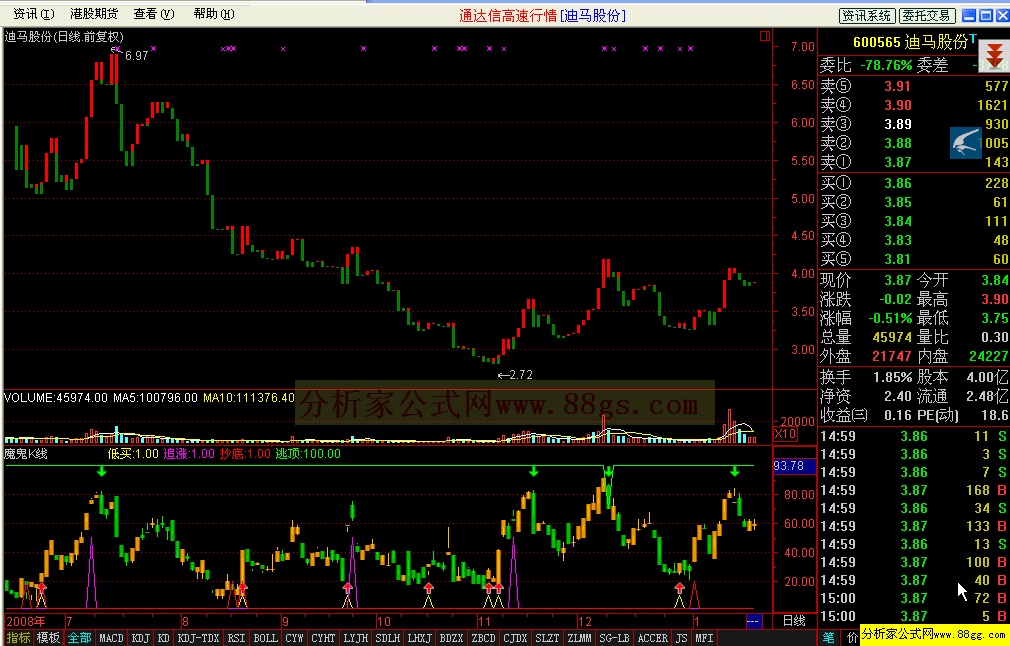Viewport: 1010px width, 646px height.
Task: Select the KDJ-TDX indicator tab
Action: (198, 638)
